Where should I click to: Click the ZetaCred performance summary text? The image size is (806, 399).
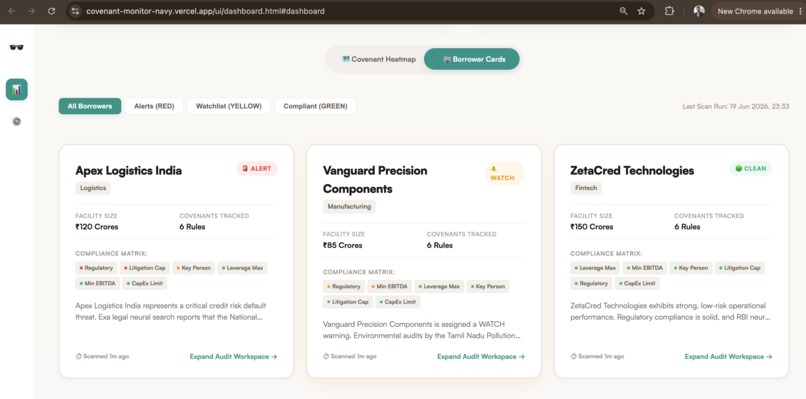pyautogui.click(x=670, y=311)
